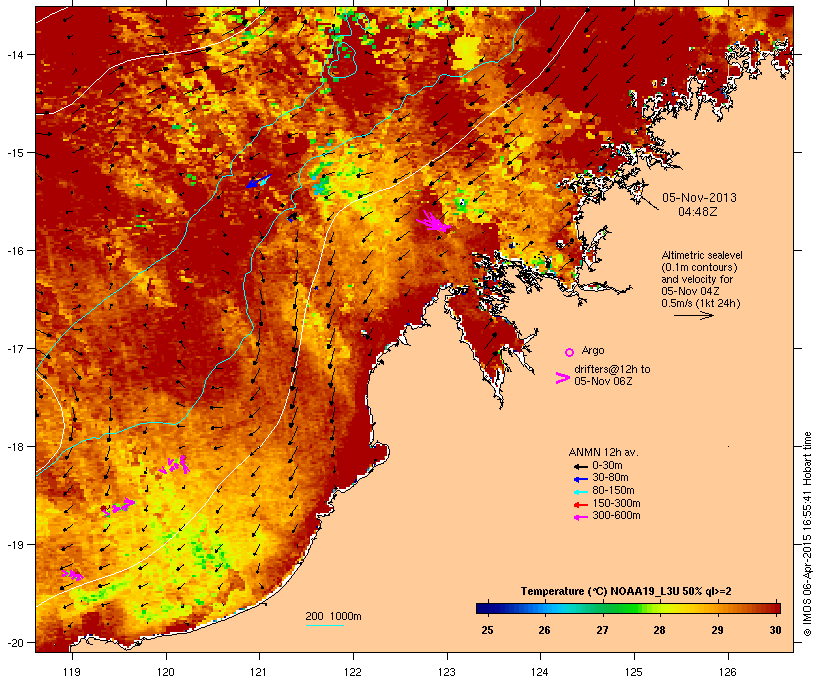Click the longitude axis label 122

[x=352, y=672]
